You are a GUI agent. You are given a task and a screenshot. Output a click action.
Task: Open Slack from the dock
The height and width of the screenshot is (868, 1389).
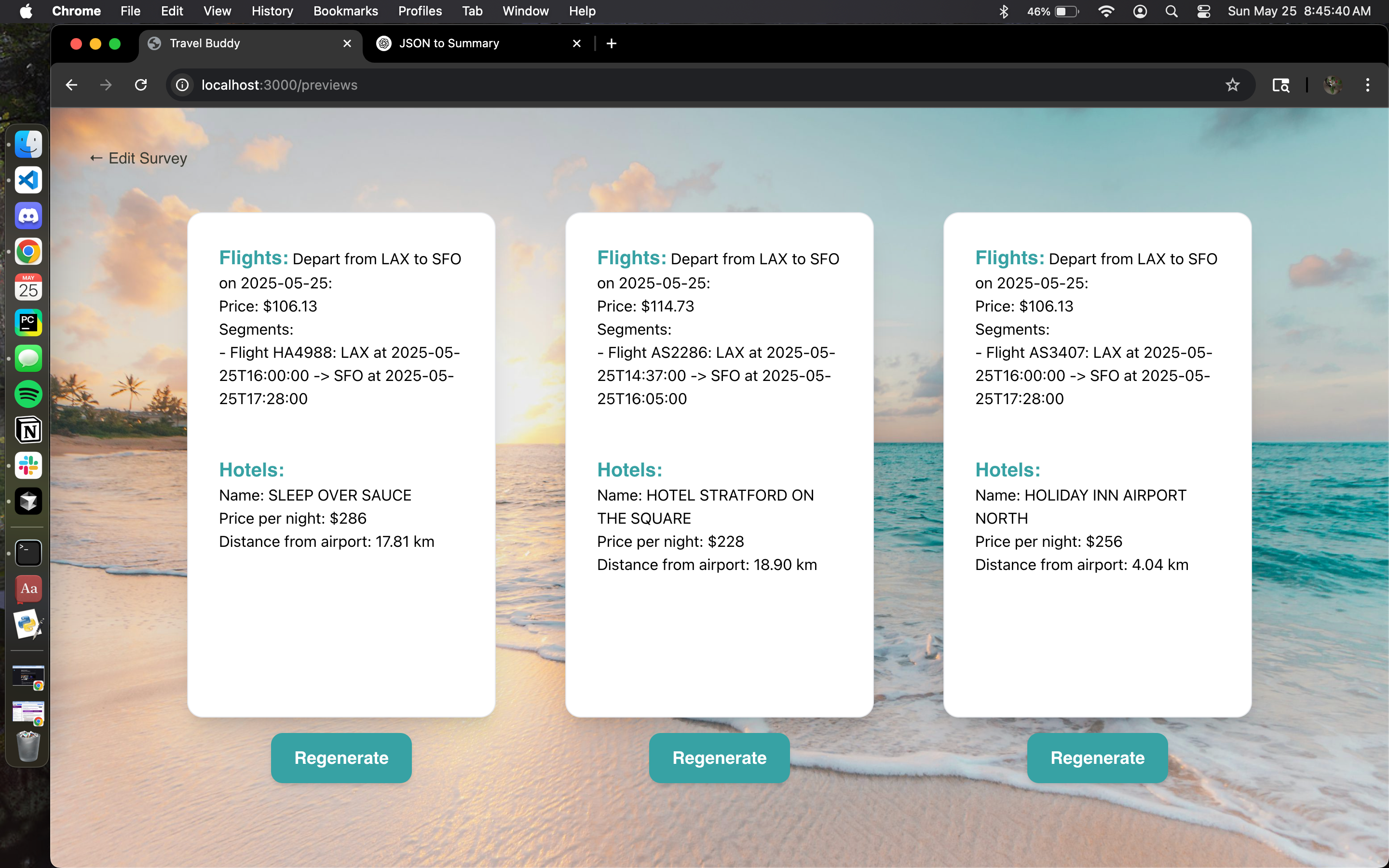(28, 465)
